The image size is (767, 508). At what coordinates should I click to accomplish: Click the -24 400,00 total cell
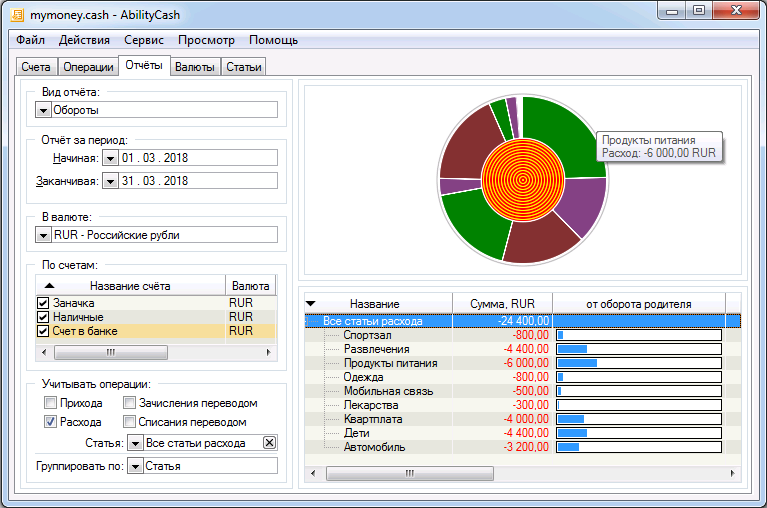pyautogui.click(x=502, y=321)
